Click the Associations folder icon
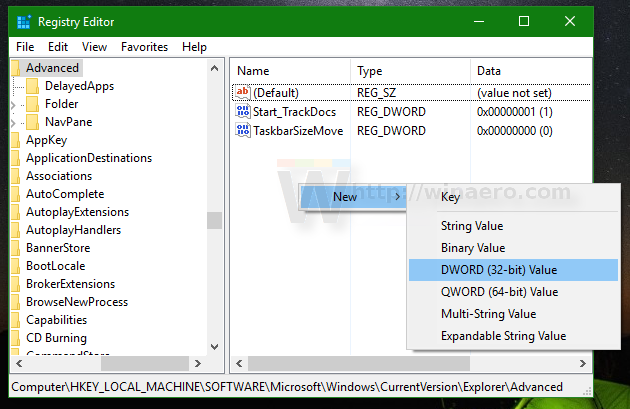The height and width of the screenshot is (409, 630). tap(16, 176)
